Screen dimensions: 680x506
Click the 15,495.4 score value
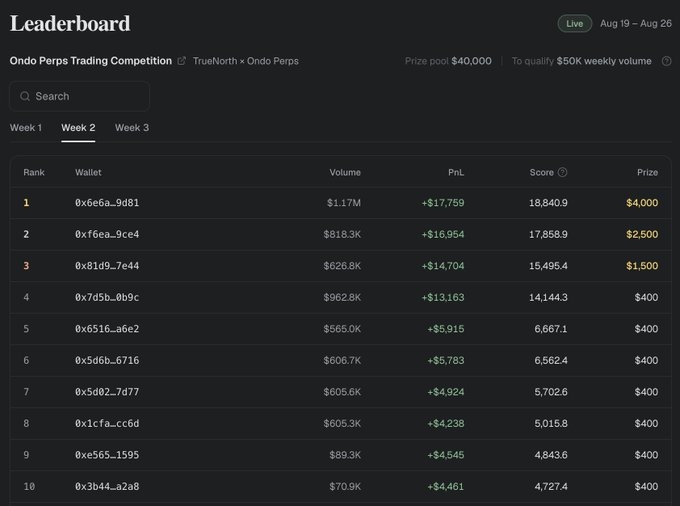pos(548,266)
